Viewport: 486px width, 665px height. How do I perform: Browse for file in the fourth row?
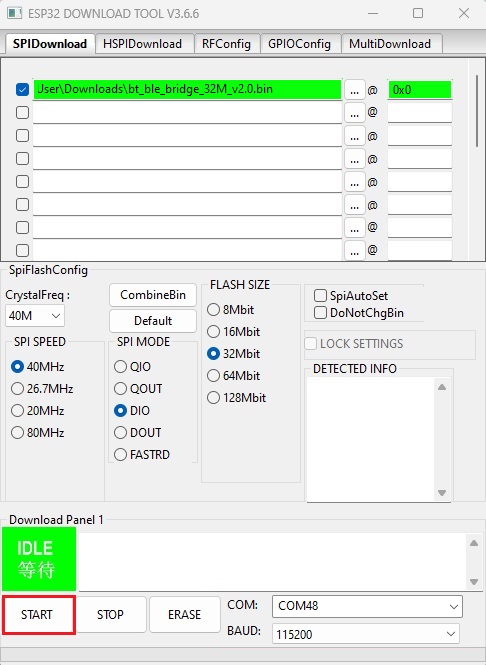point(355,159)
